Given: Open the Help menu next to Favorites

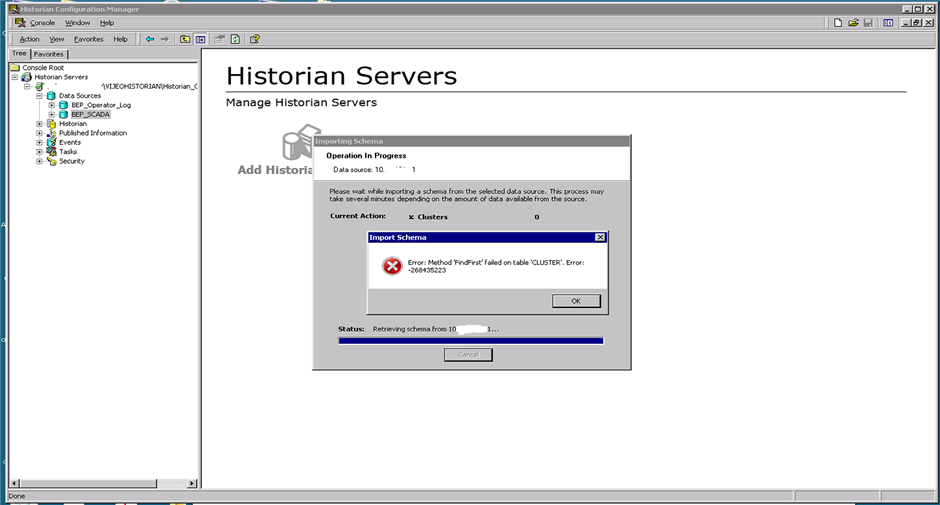Looking at the screenshot, I should [x=120, y=39].
